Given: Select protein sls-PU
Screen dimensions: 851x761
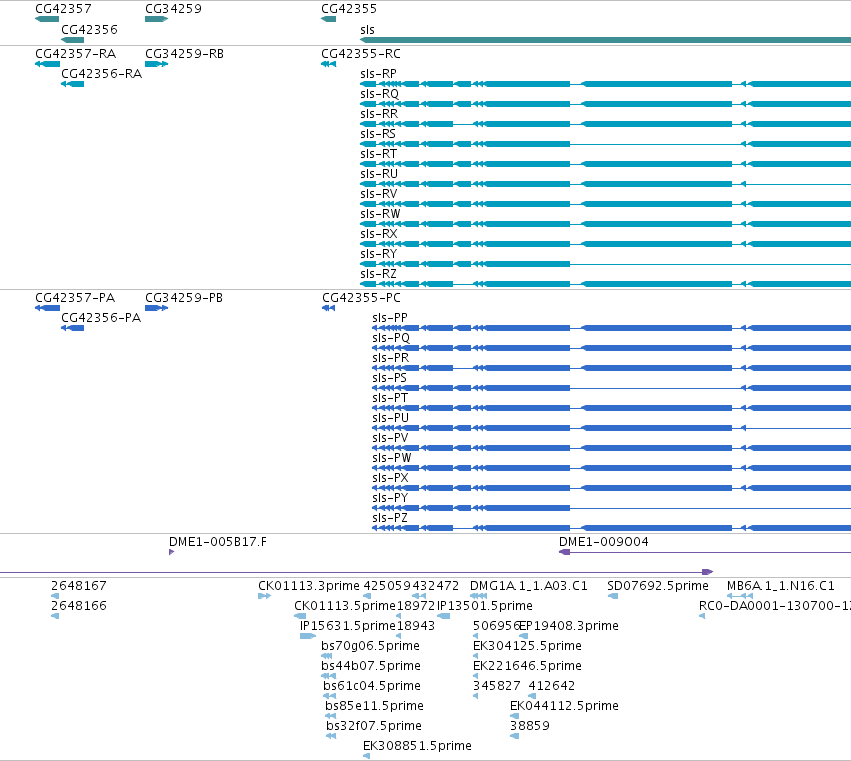Looking at the screenshot, I should tap(390, 418).
